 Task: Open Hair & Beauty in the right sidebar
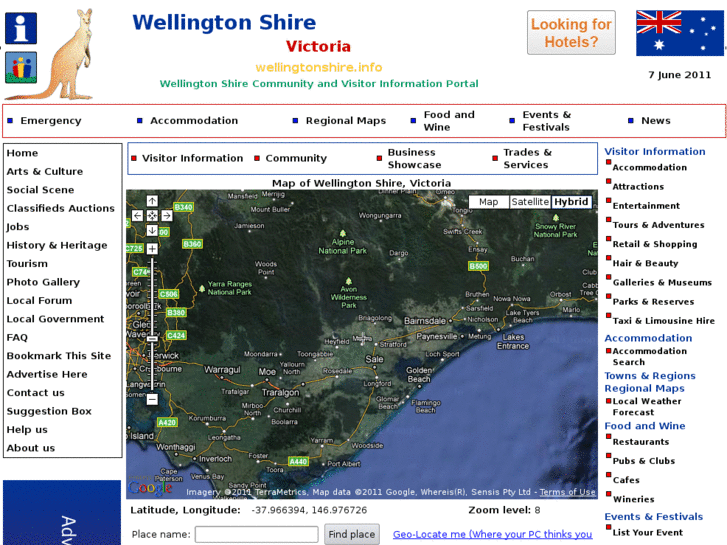645,263
